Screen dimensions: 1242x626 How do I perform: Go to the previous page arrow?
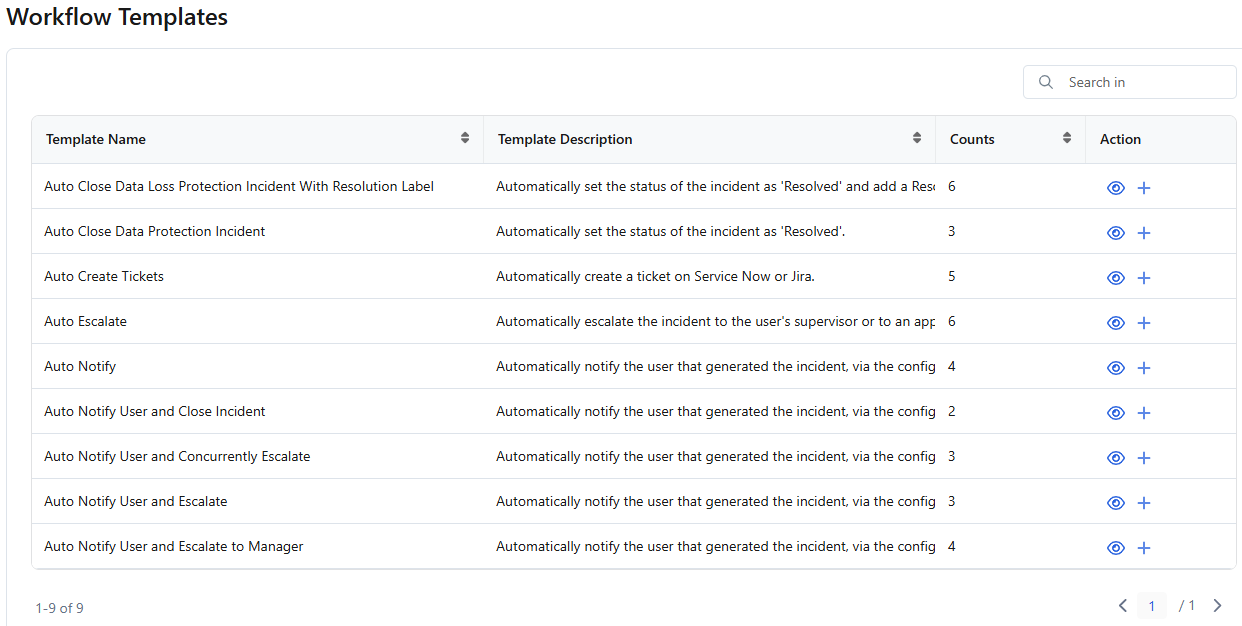coord(1123,605)
